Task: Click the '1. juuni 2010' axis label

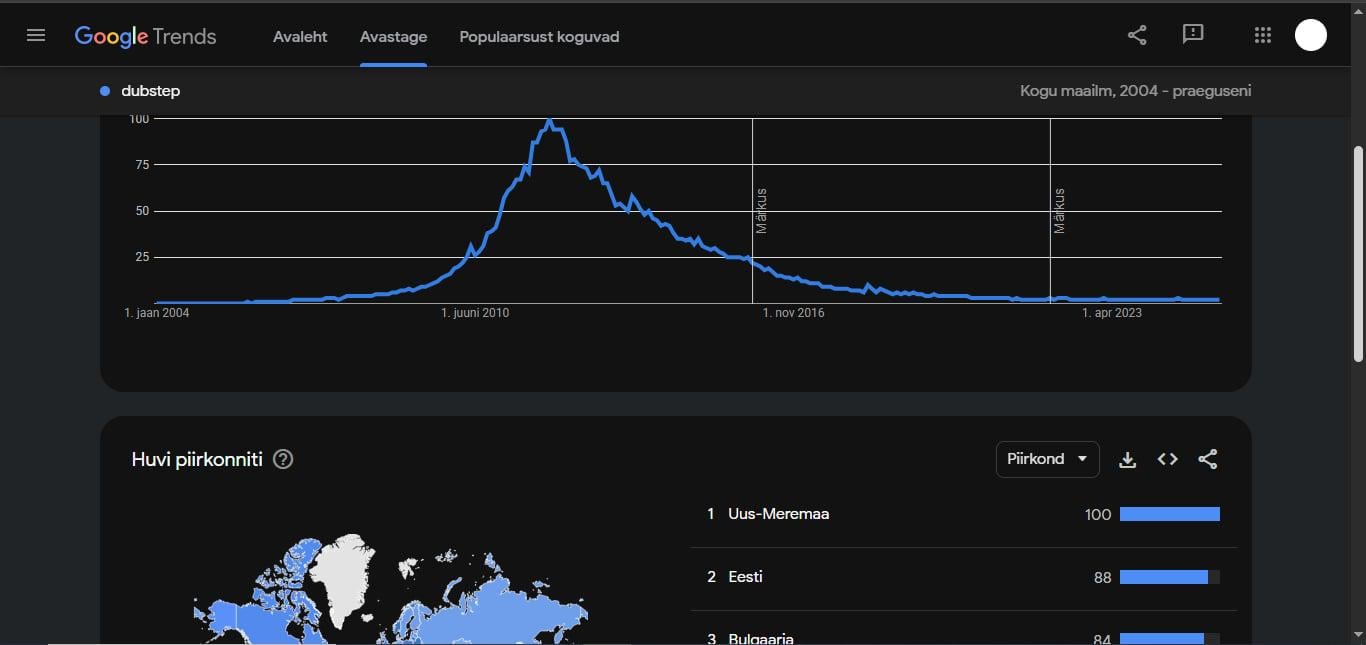Action: [475, 313]
